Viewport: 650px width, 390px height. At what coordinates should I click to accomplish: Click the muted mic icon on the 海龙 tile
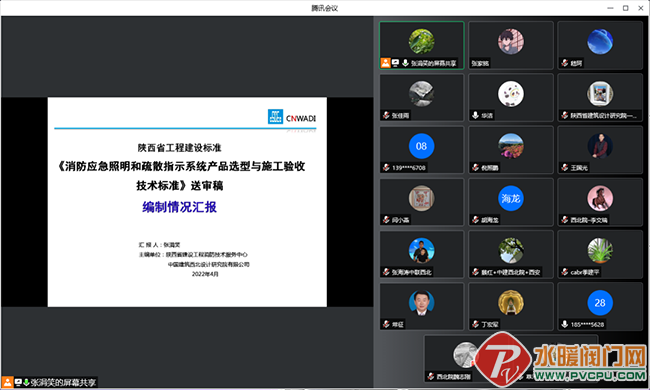pyautogui.click(x=475, y=220)
